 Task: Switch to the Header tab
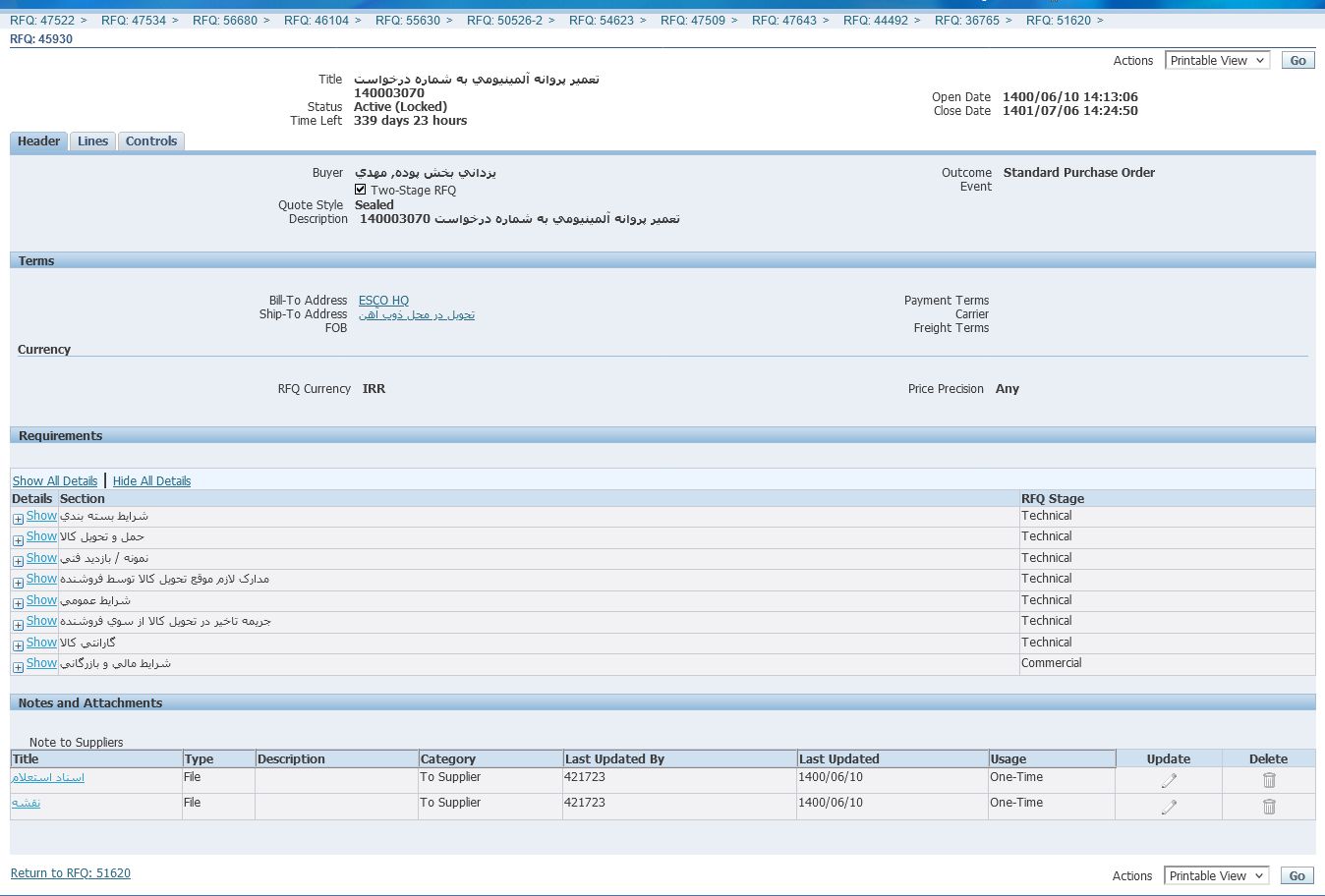coord(38,141)
